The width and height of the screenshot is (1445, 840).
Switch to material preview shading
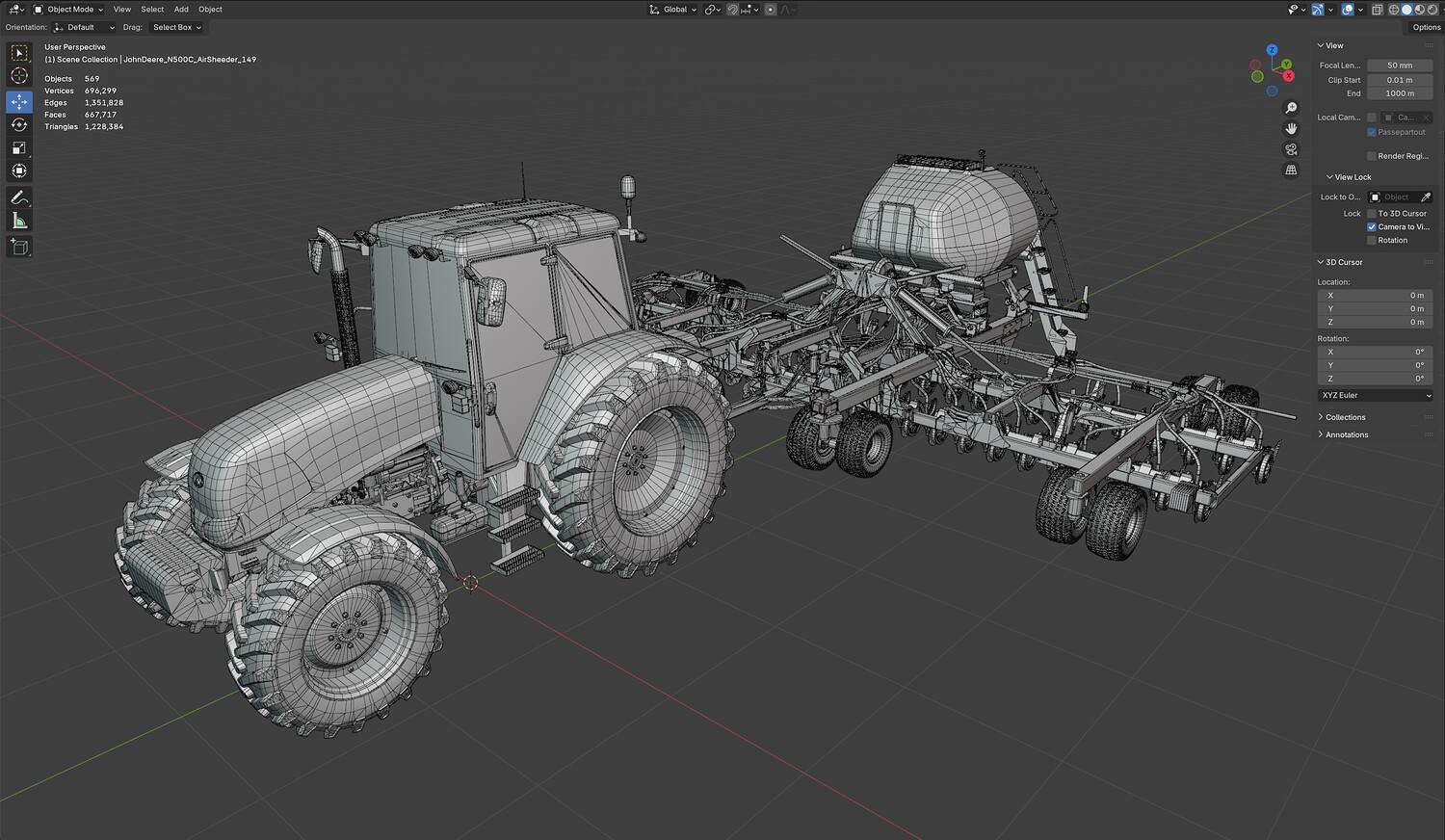pos(1419,10)
